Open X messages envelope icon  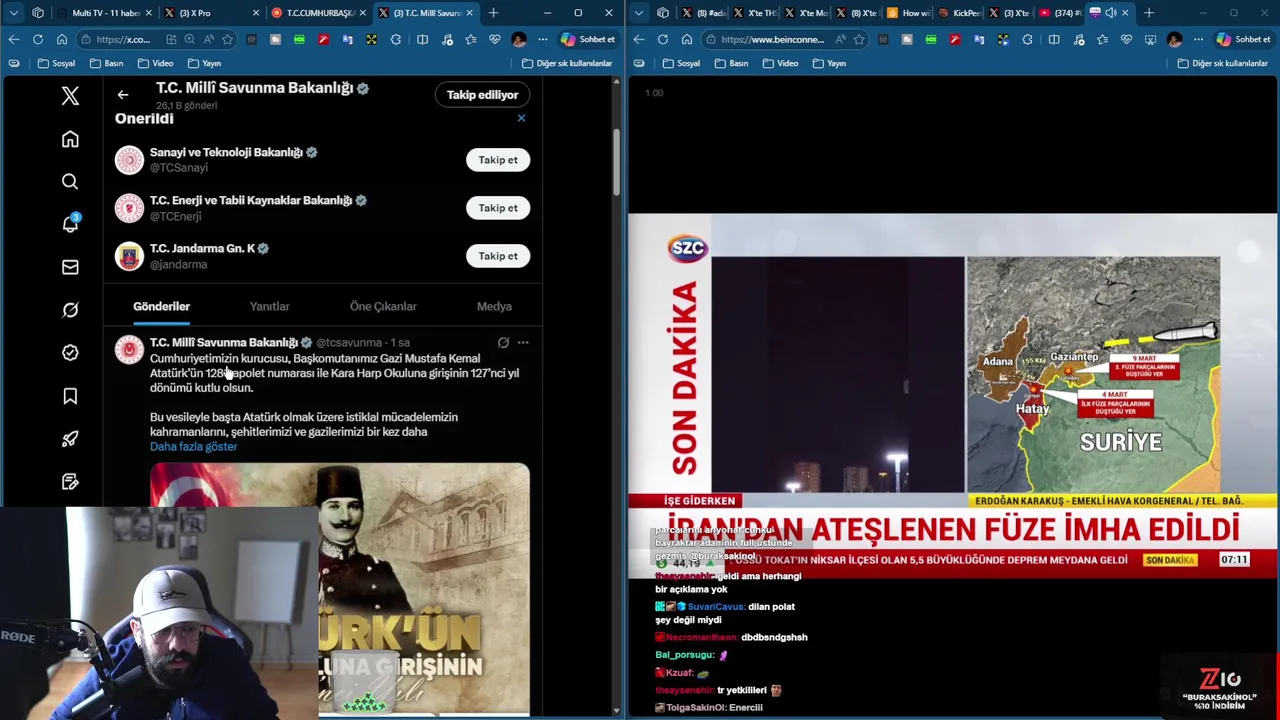[x=70, y=267]
